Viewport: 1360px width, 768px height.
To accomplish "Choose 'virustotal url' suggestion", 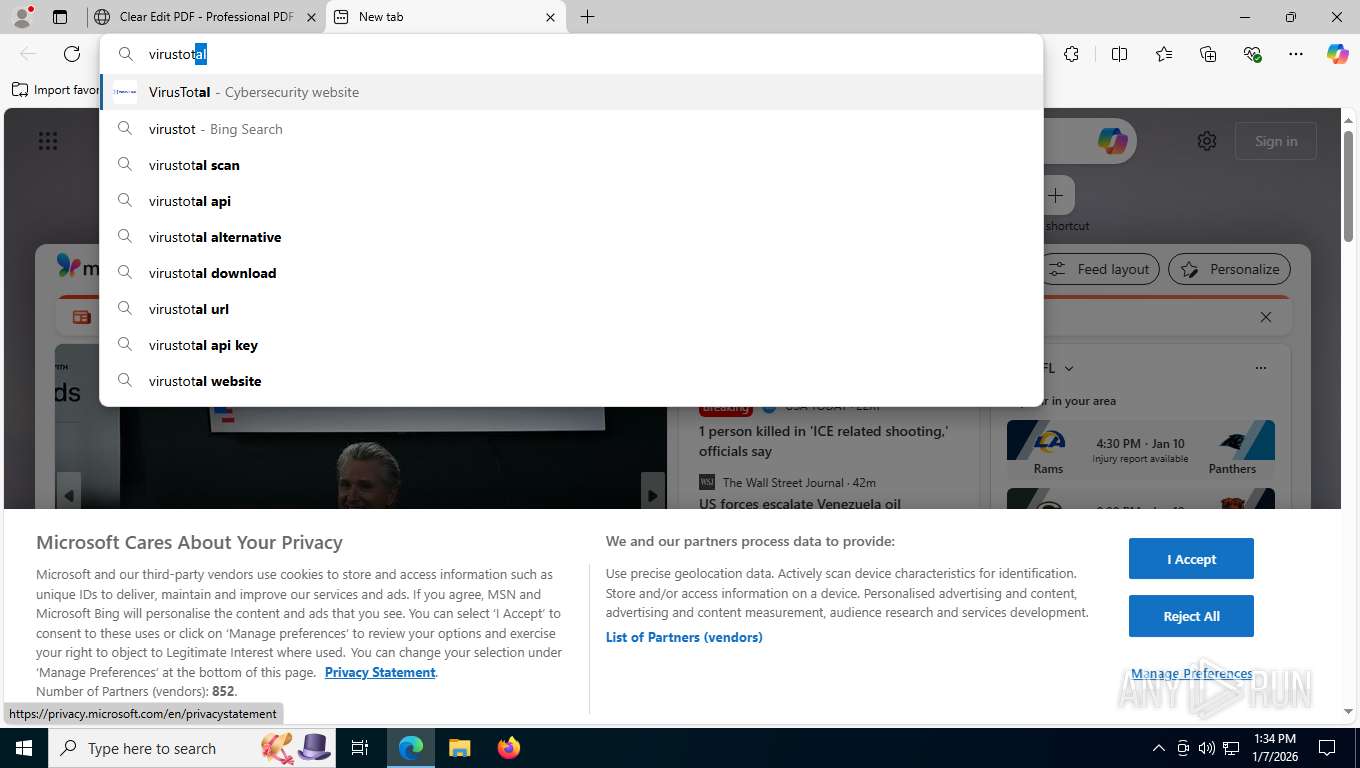I will [571, 309].
